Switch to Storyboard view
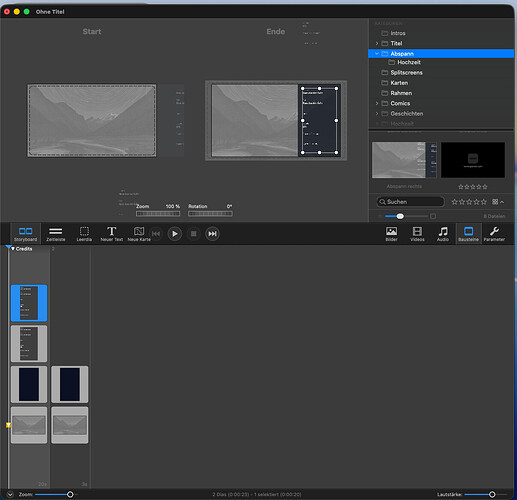517x500 pixels. pyautogui.click(x=25, y=234)
